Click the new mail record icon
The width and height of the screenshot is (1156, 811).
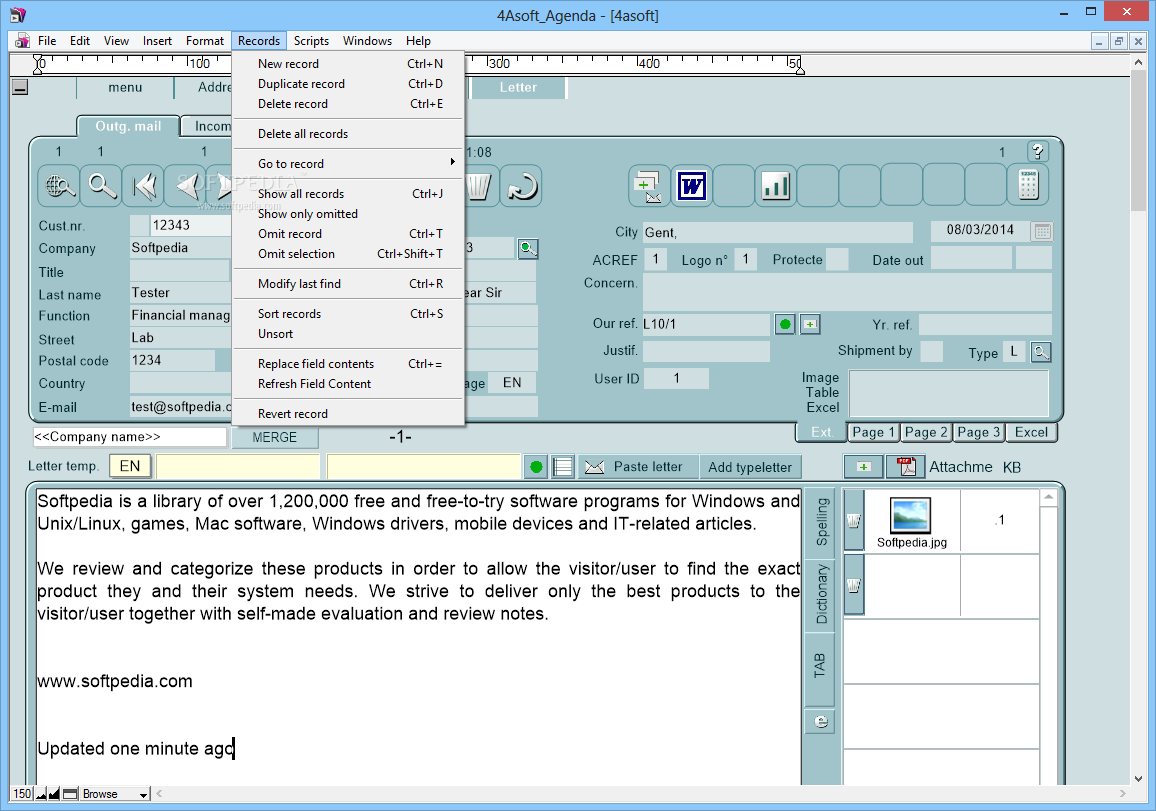pos(649,186)
